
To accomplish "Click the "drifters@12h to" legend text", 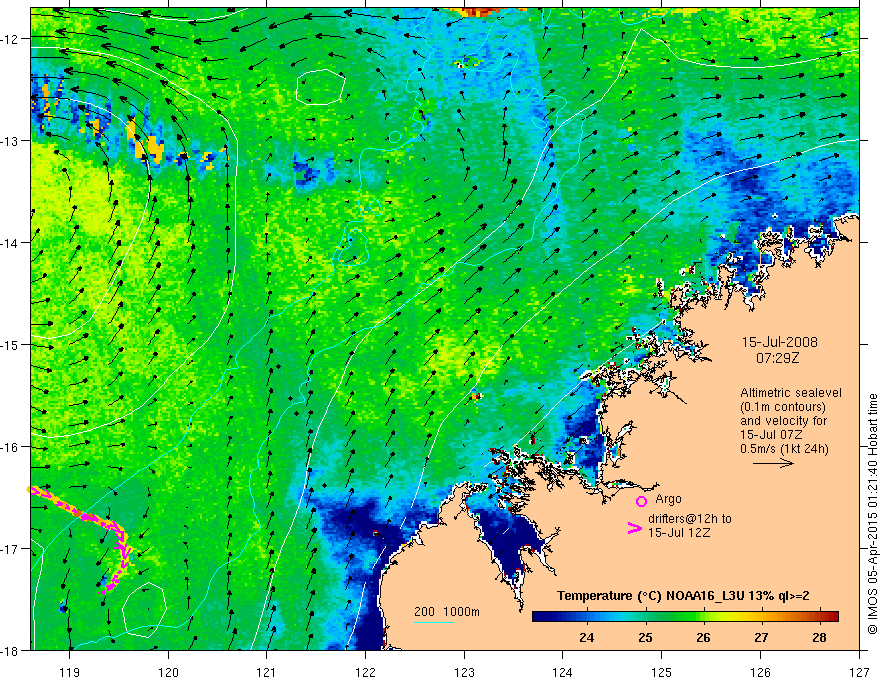I will [690, 519].
